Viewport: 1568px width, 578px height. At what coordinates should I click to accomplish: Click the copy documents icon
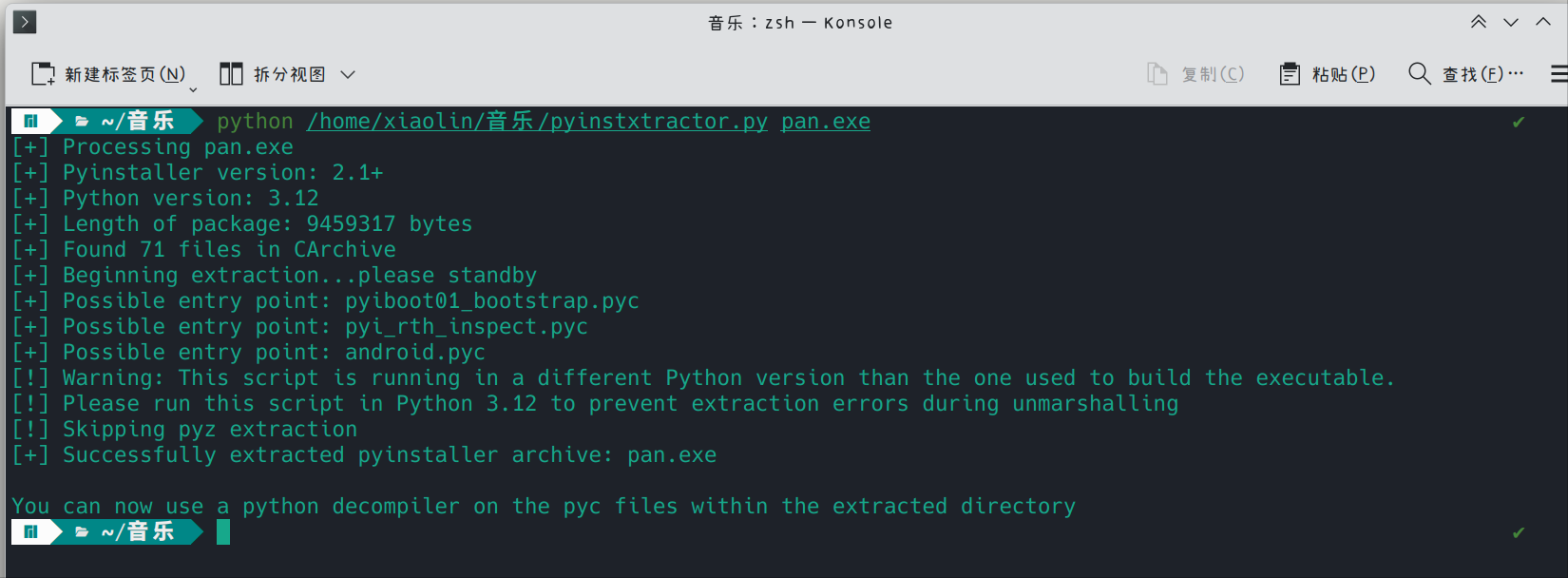[1157, 74]
